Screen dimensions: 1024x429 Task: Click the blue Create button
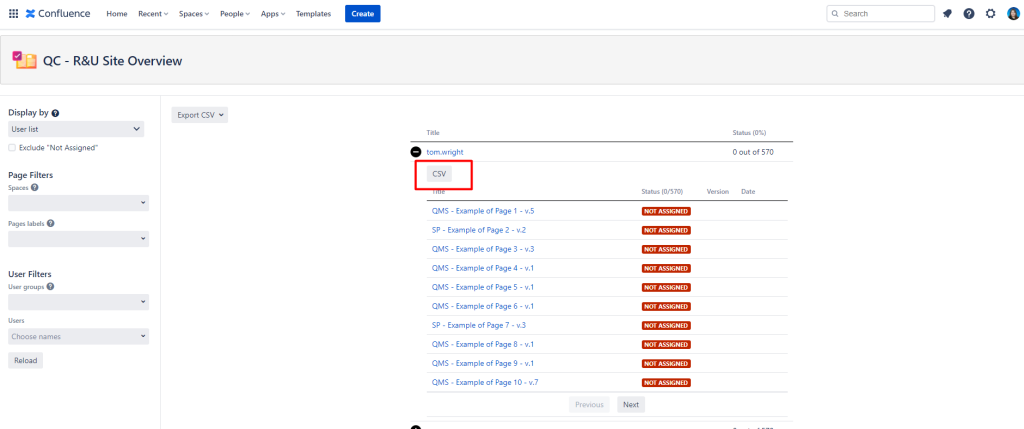[x=362, y=14]
